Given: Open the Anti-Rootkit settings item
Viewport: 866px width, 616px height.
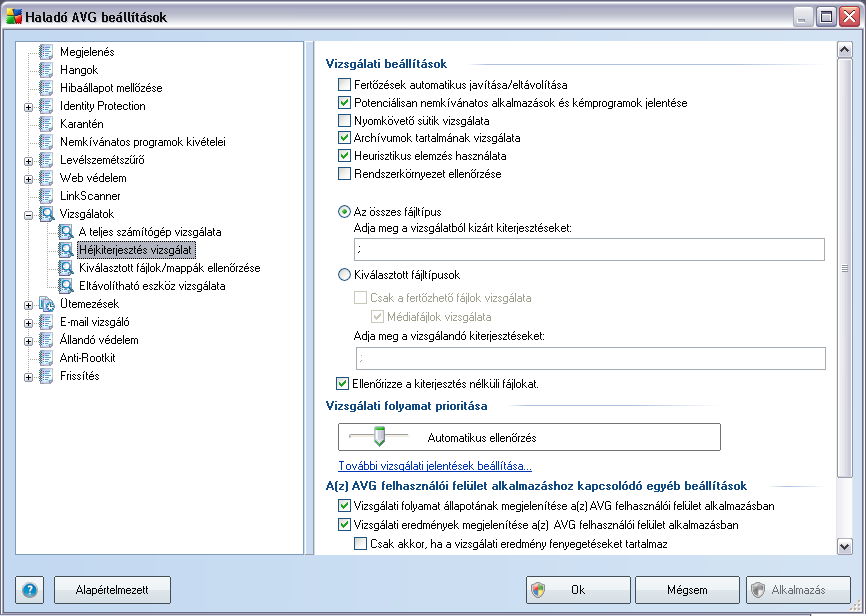Looking at the screenshot, I should click(87, 358).
